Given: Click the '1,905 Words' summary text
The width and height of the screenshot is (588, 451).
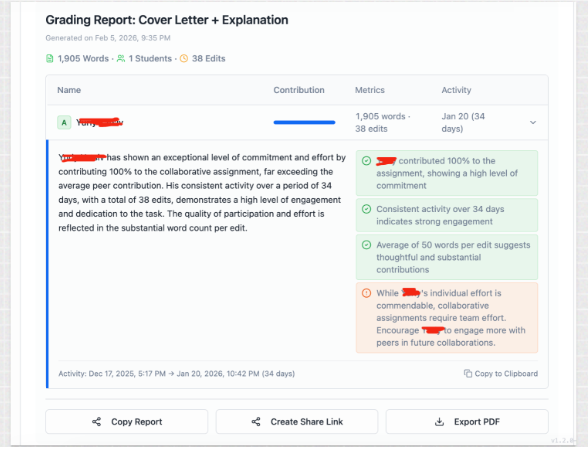Looking at the screenshot, I should click(x=83, y=58).
